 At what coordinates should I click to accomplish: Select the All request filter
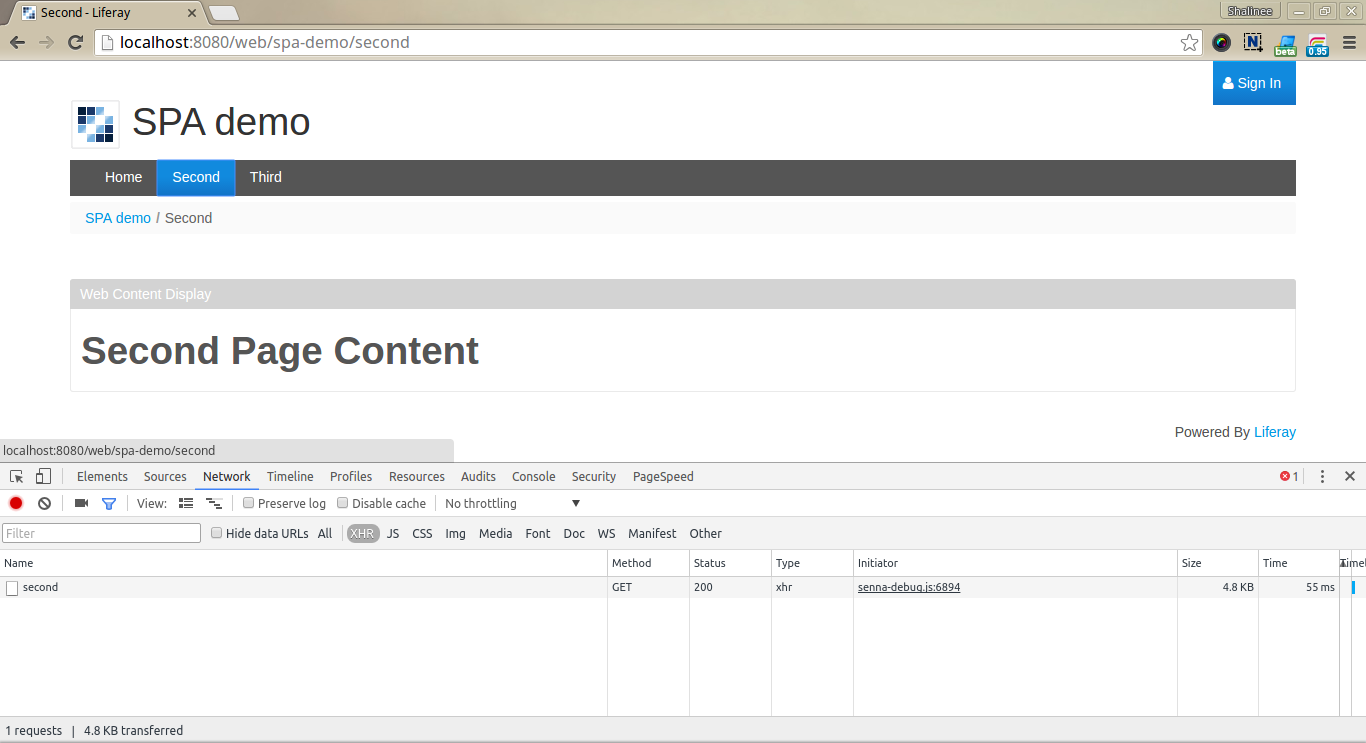325,533
